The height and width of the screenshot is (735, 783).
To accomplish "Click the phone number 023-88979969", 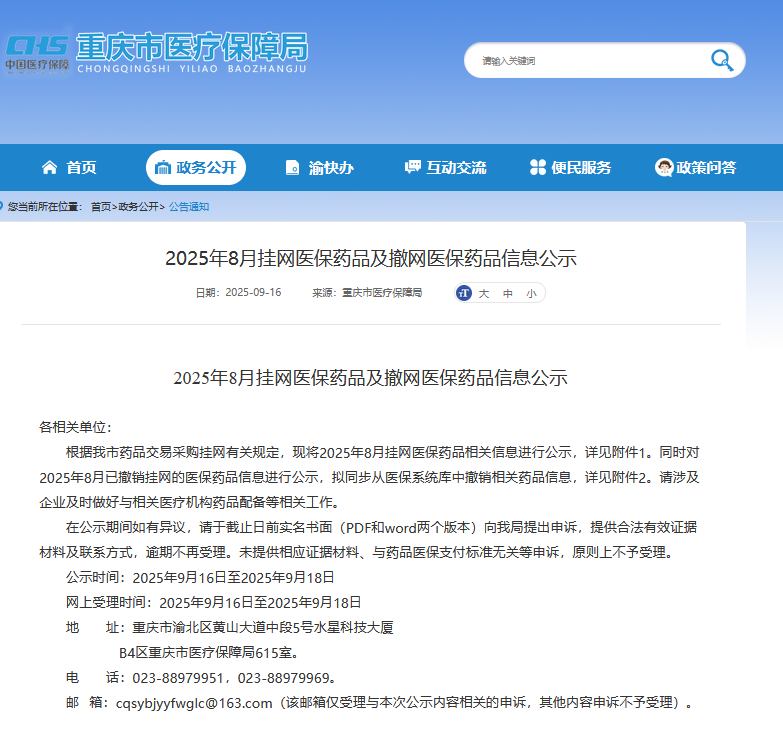I will [x=284, y=678].
